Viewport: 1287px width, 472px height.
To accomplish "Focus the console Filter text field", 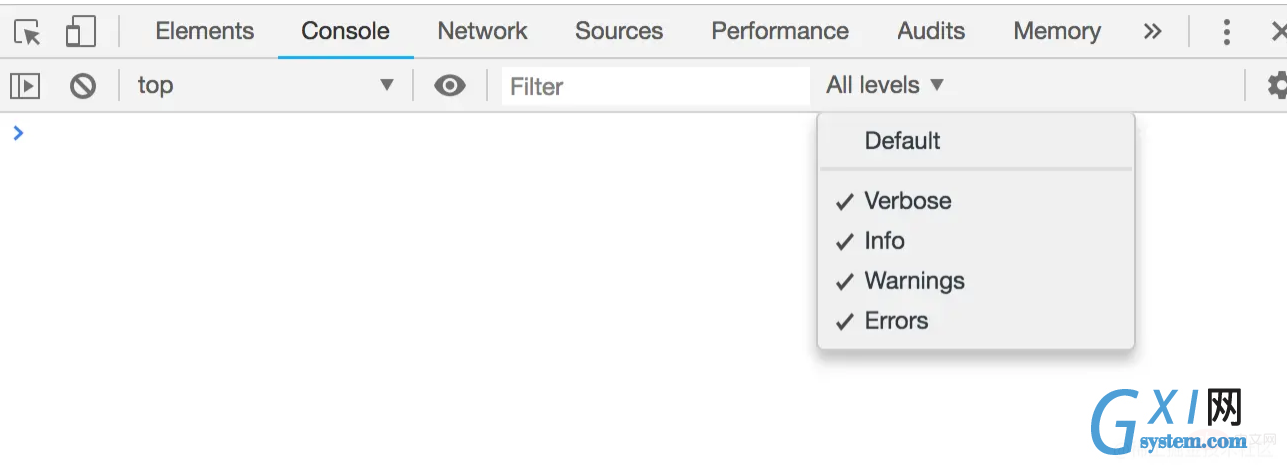I will click(656, 87).
